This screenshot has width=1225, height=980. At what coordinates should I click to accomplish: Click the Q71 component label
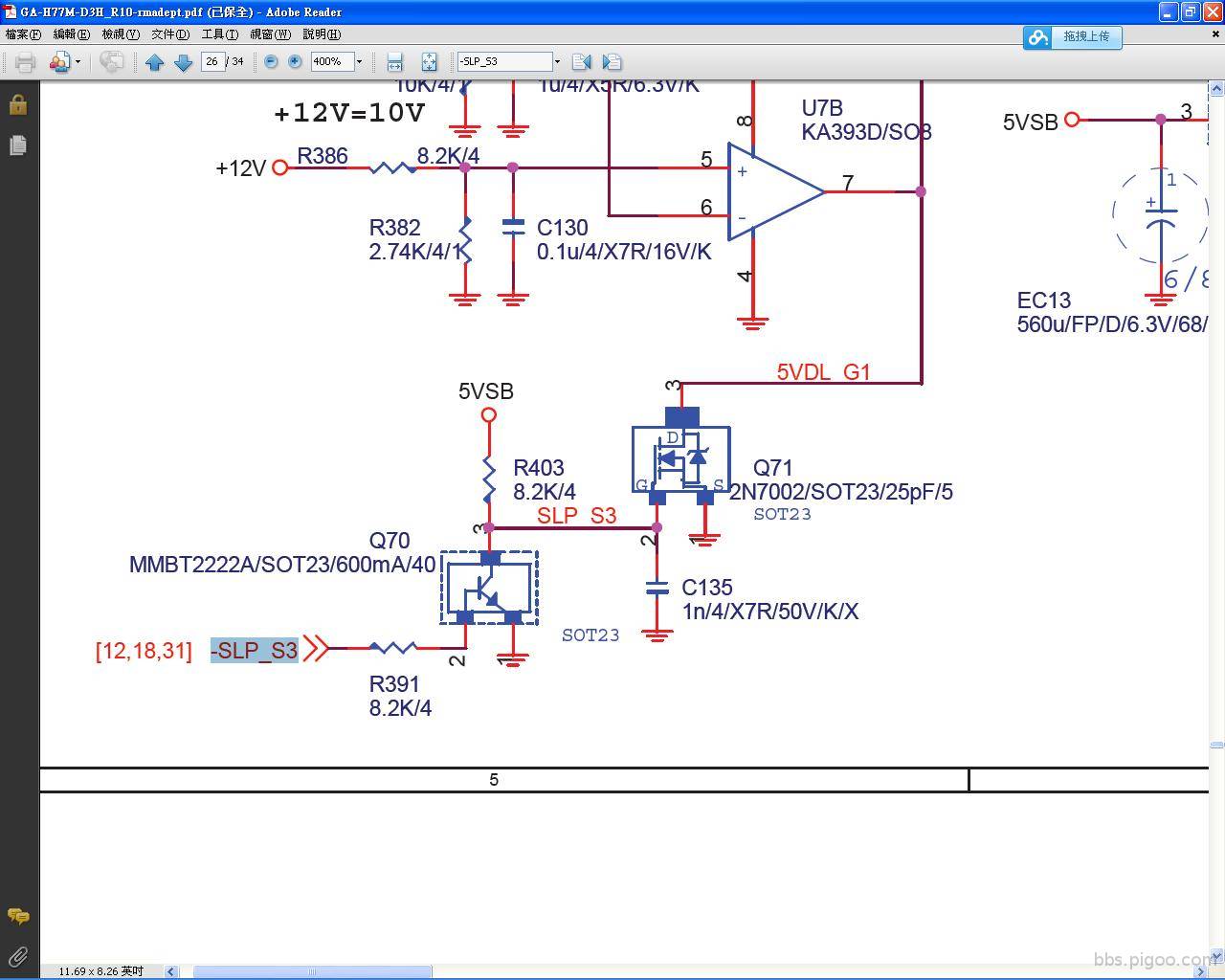772,468
